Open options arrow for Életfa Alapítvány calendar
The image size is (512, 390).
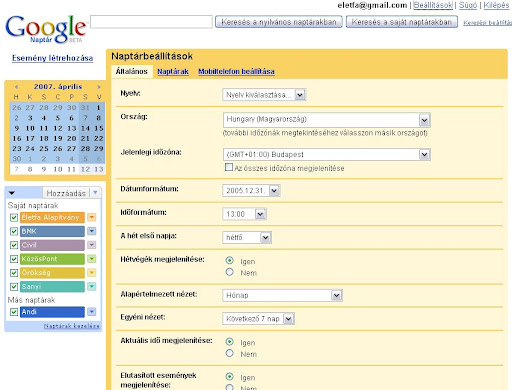click(92, 217)
